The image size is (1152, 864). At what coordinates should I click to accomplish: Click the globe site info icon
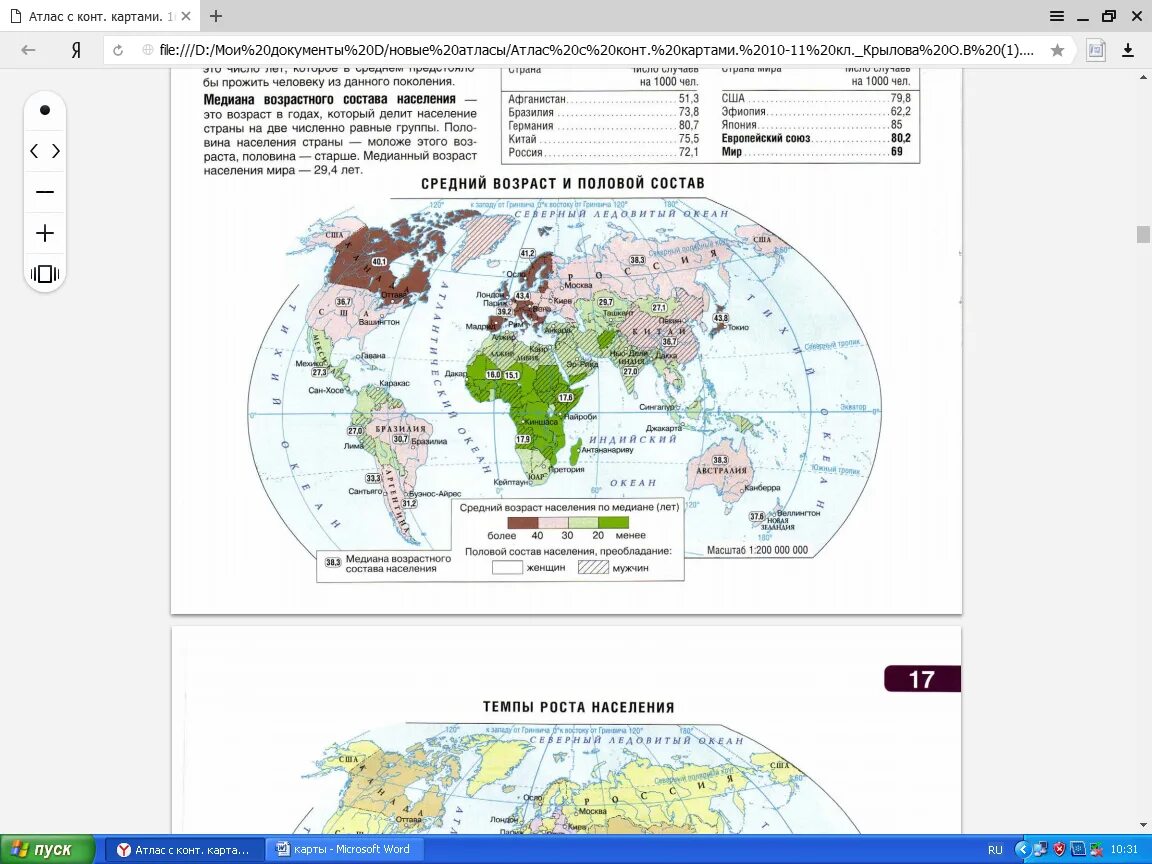click(148, 50)
